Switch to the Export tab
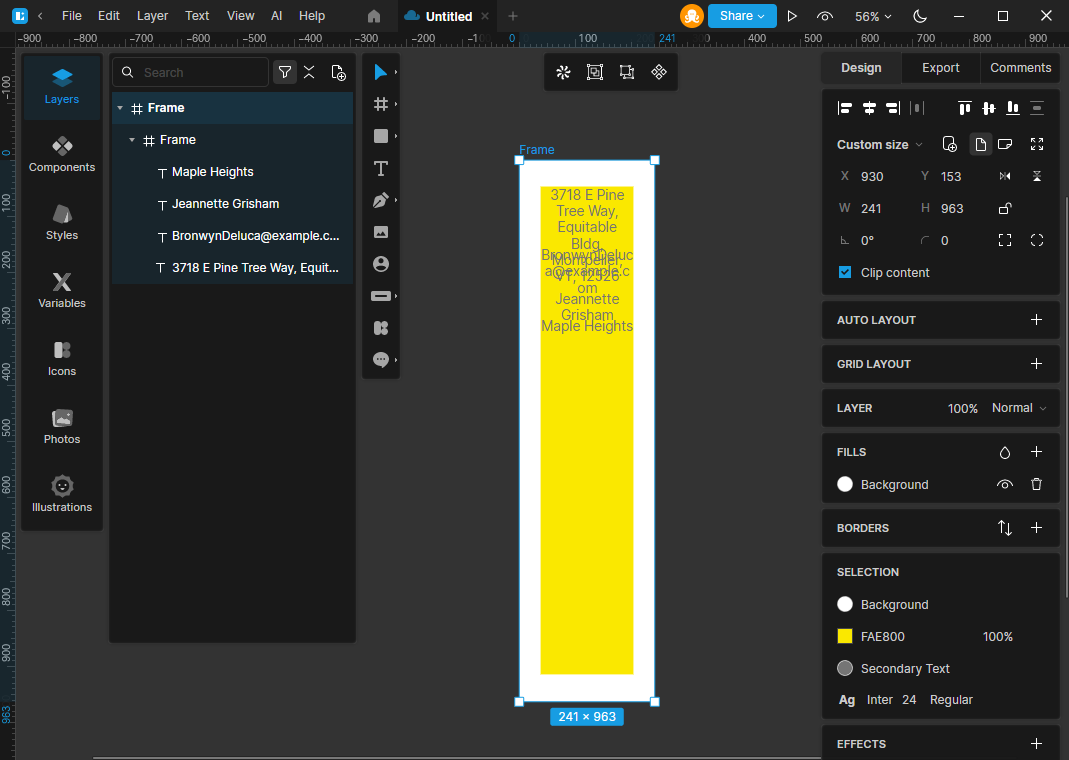 pyautogui.click(x=940, y=67)
